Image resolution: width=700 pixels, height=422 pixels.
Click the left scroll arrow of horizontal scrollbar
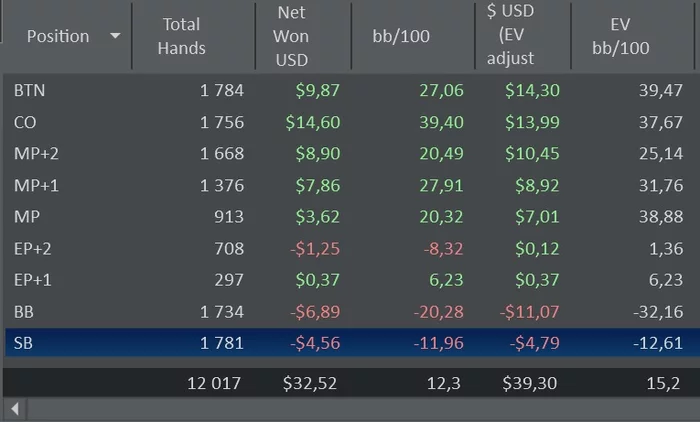(15, 408)
